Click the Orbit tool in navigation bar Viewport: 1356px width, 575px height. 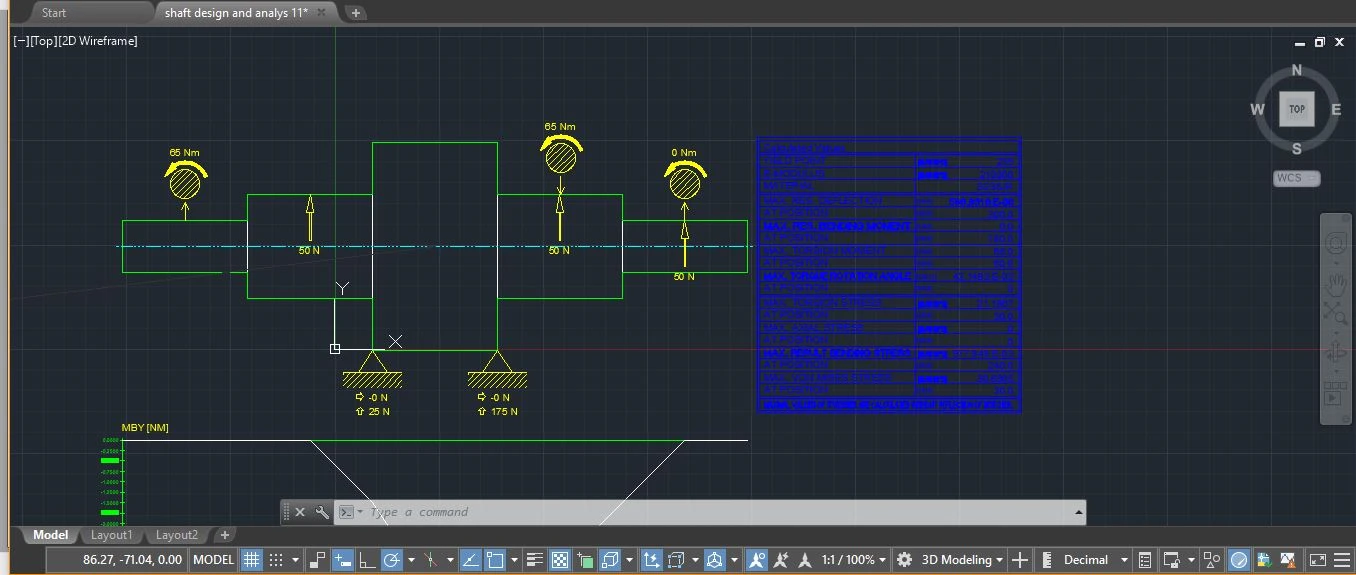tap(1335, 352)
